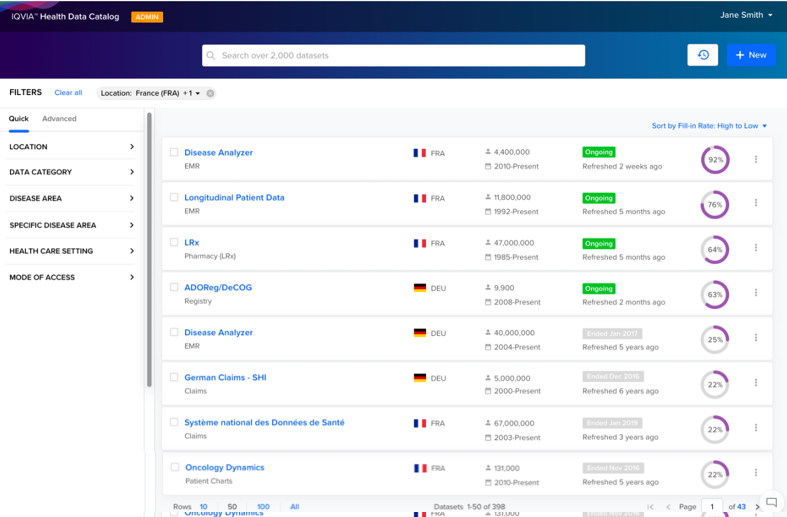Open kebab menu for Disease Analyzer DEU row
This screenshot has height=517, width=787.
pos(755,337)
